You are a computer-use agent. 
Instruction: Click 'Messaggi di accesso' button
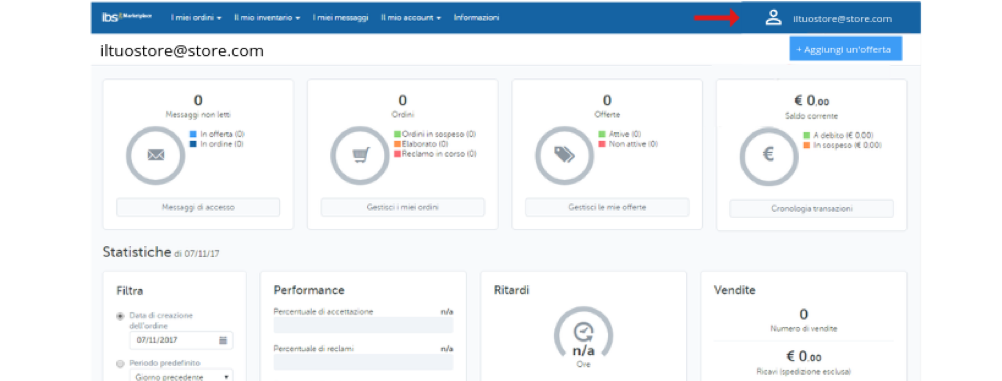pyautogui.click(x=198, y=208)
